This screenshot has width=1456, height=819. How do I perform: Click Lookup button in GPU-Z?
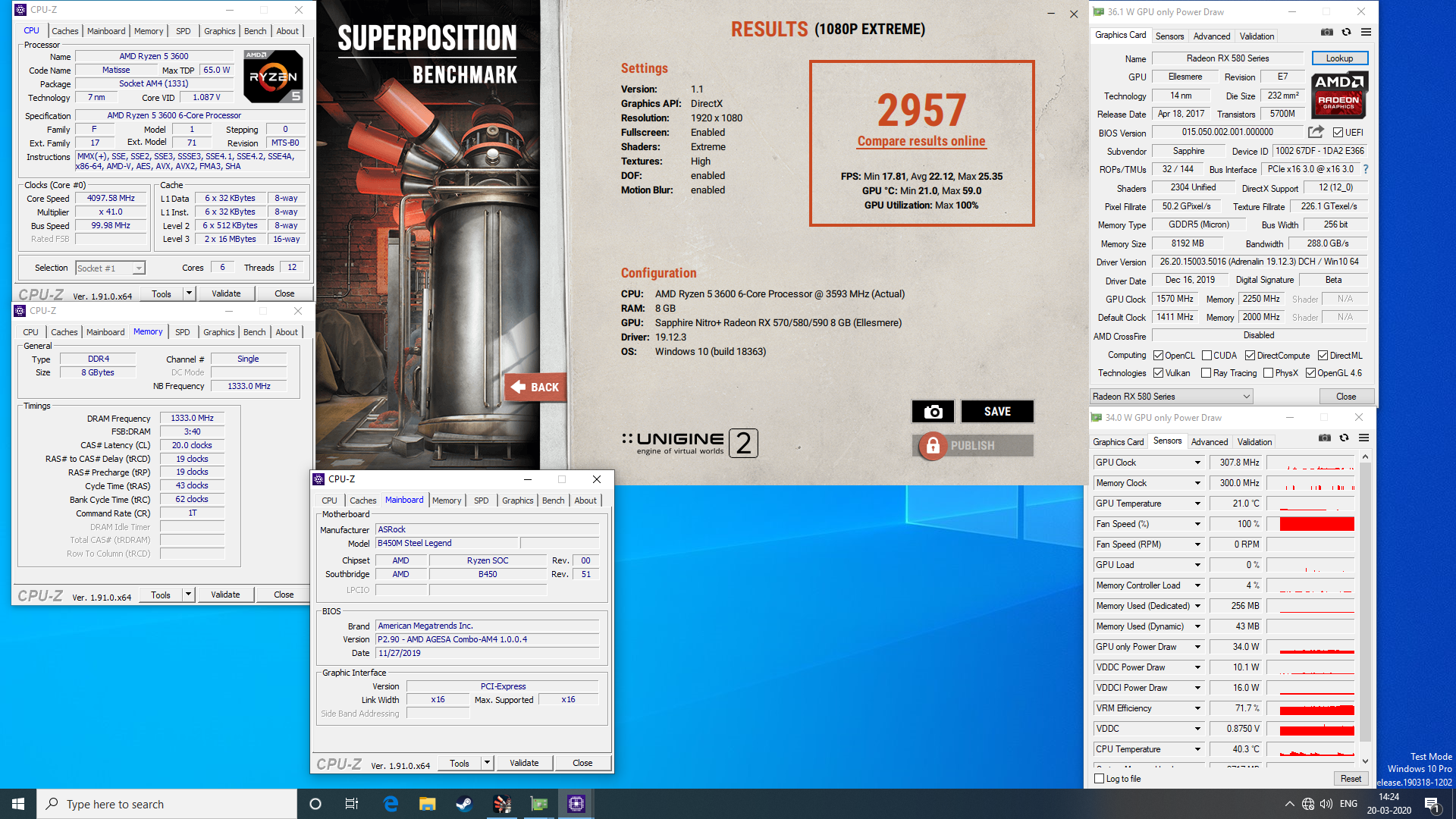(x=1339, y=58)
